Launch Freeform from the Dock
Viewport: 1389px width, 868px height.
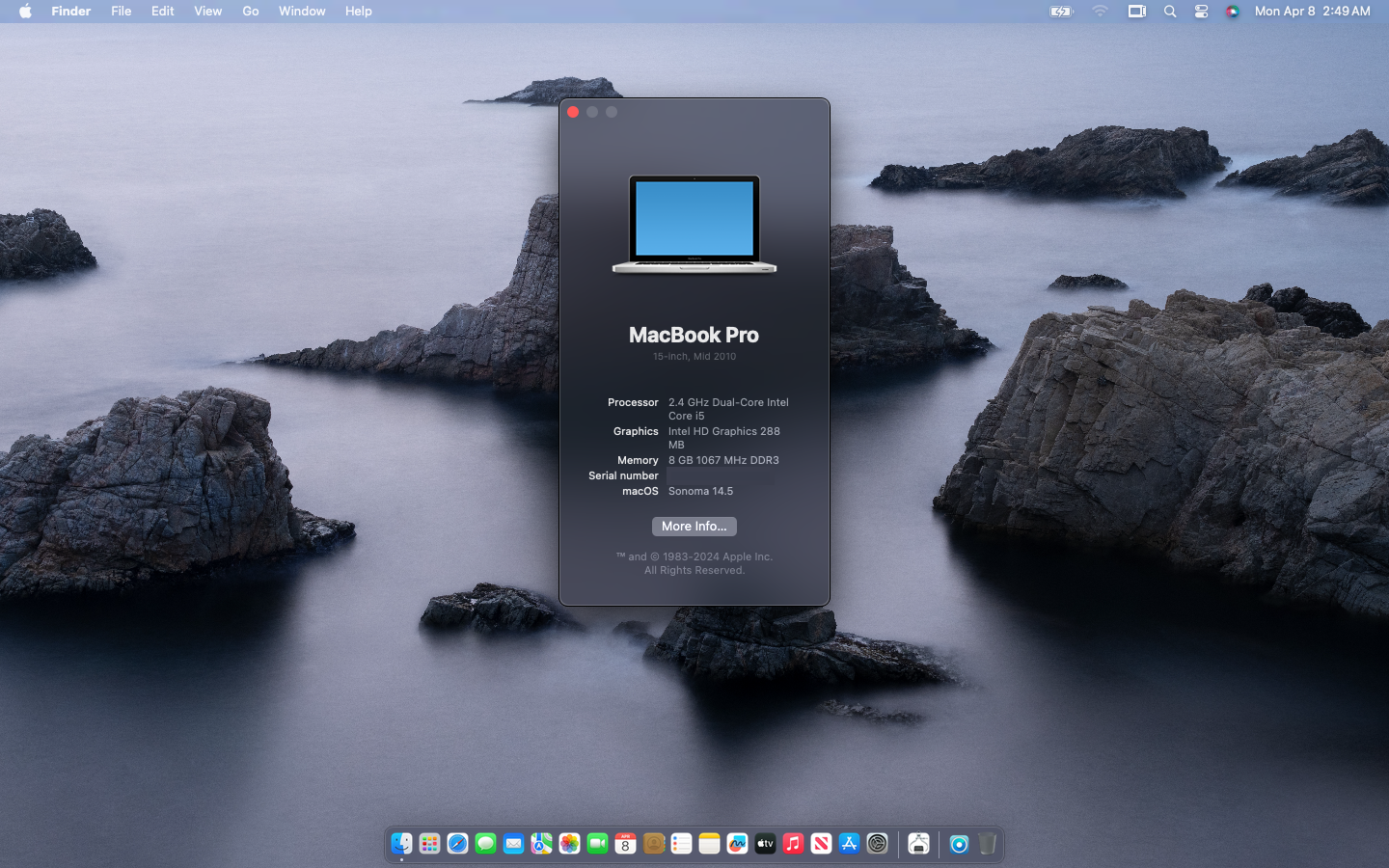(x=738, y=844)
